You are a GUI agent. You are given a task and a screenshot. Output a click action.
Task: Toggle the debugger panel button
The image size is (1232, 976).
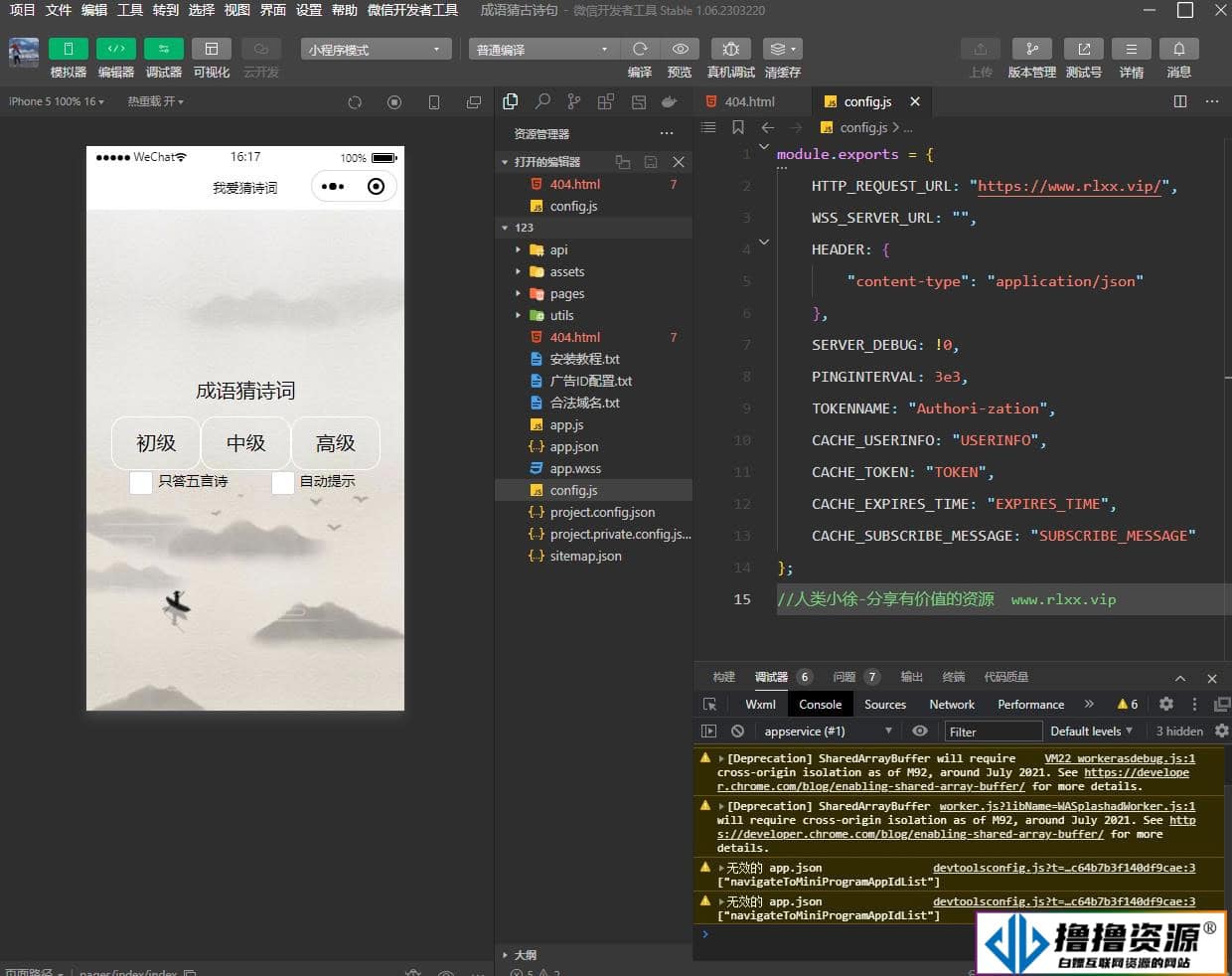[164, 49]
